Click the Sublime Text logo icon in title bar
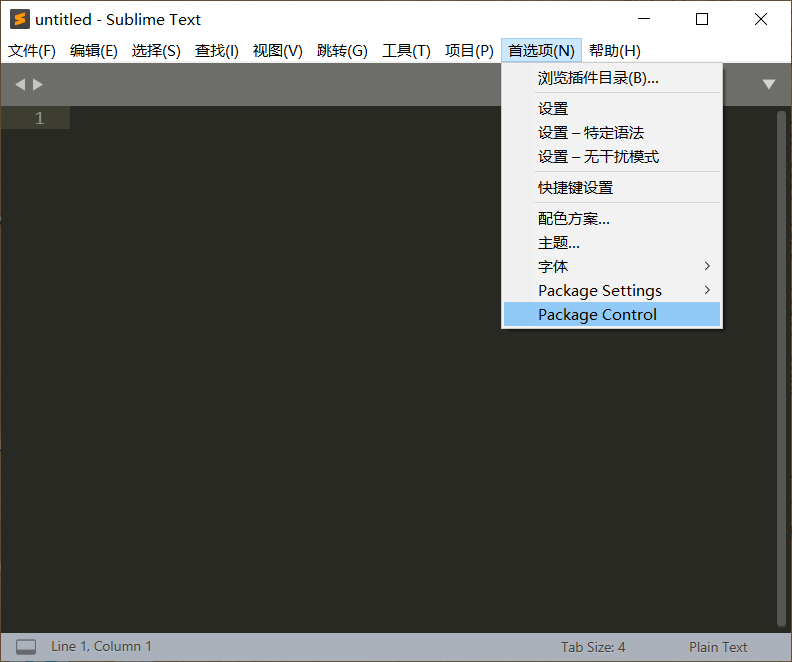792x662 pixels. 20,19
